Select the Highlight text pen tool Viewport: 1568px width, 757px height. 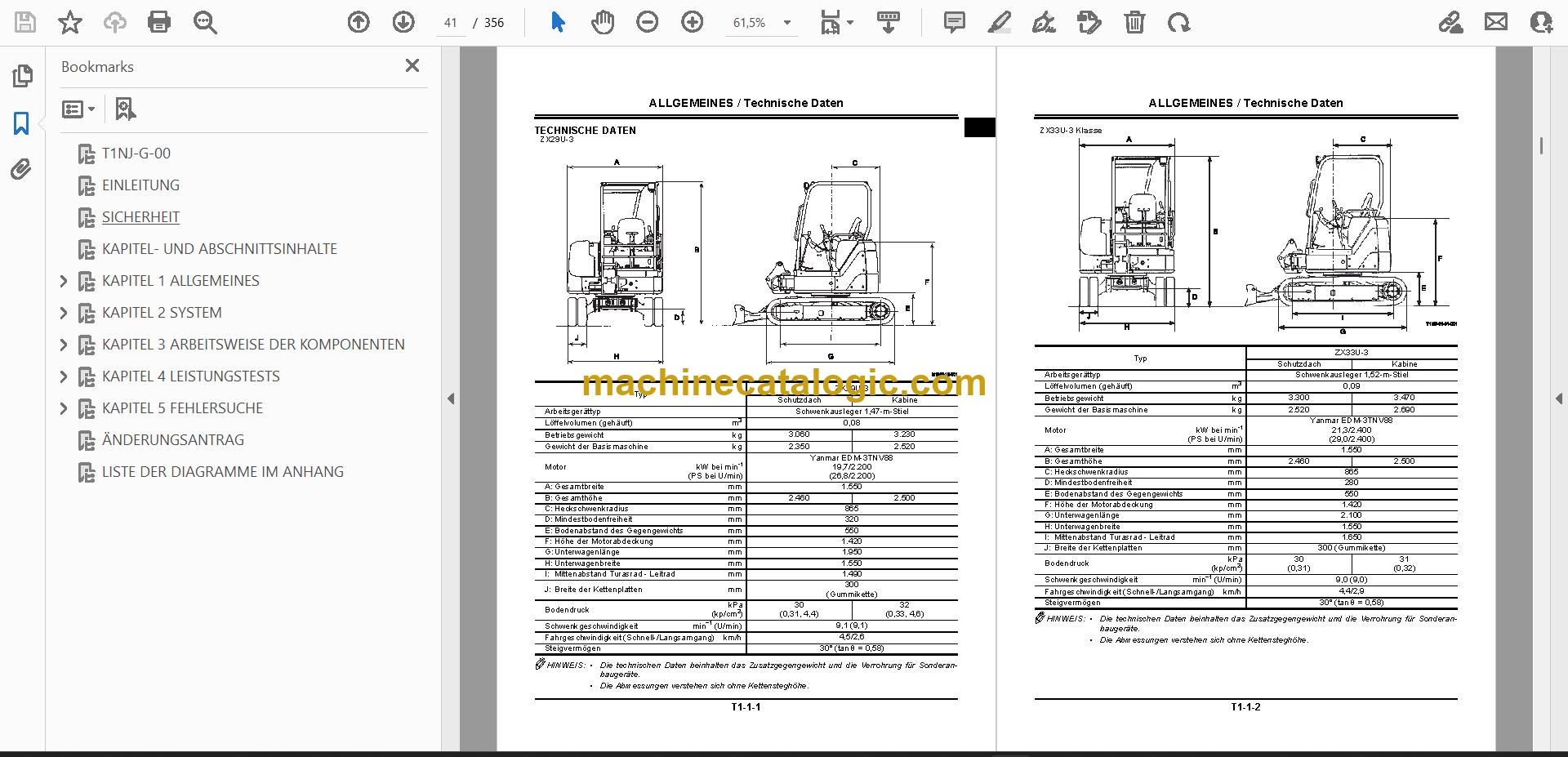pos(999,22)
